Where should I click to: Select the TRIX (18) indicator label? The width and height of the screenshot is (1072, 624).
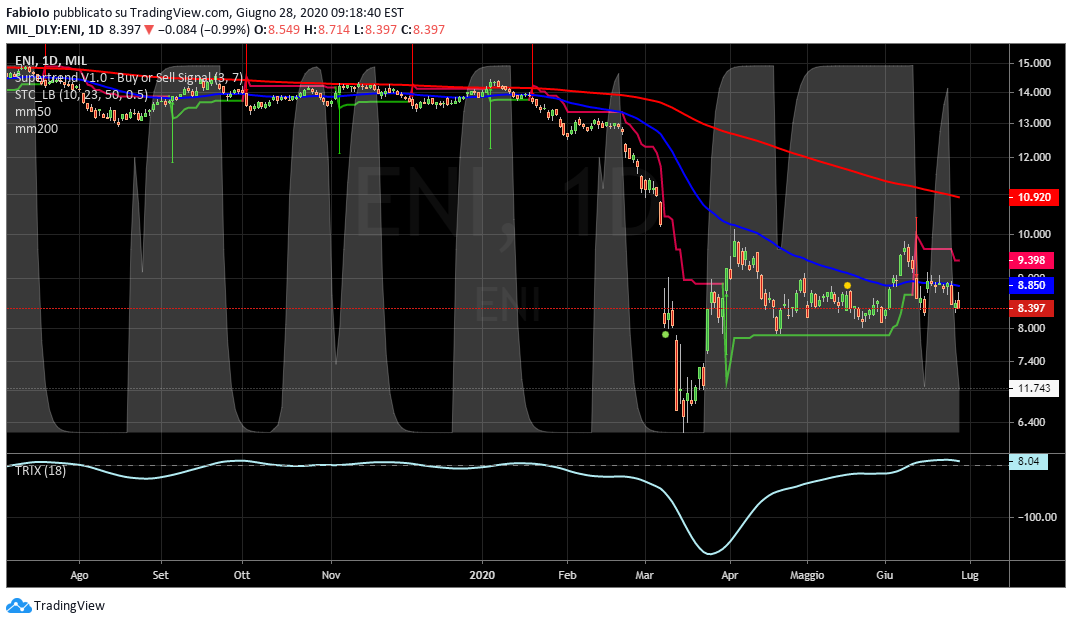(x=40, y=470)
